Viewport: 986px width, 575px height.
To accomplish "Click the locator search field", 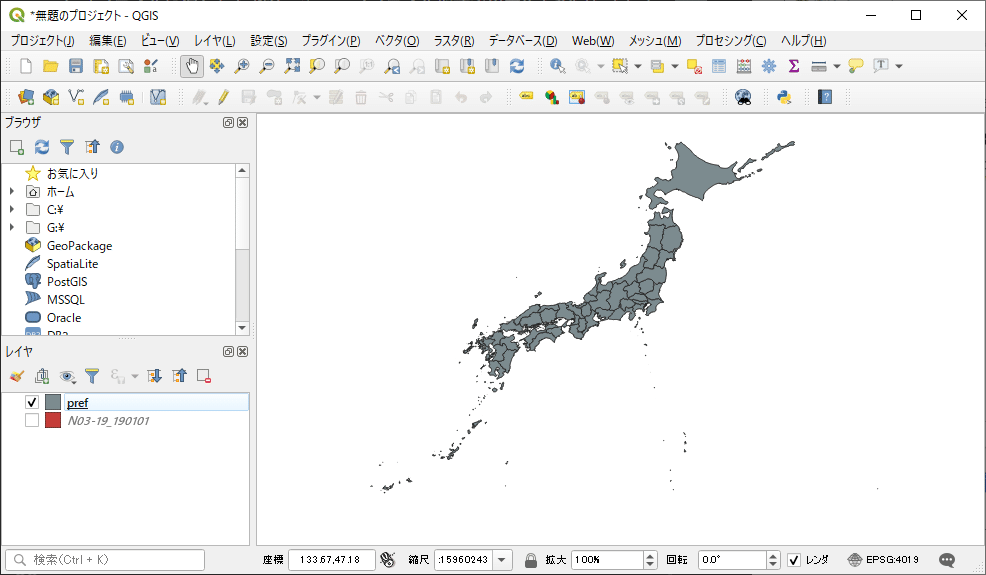I will (x=105, y=560).
